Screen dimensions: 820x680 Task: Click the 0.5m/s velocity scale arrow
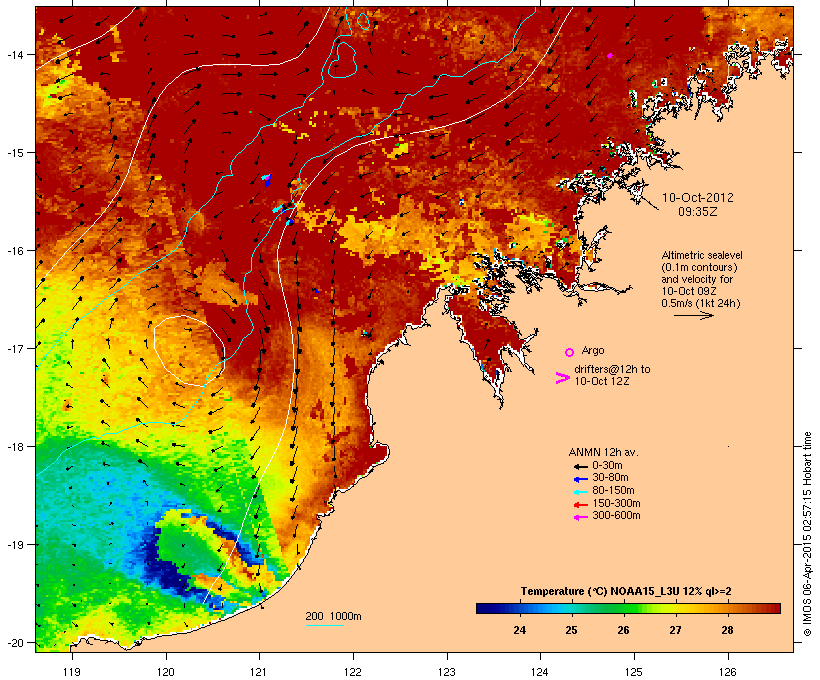[693, 315]
